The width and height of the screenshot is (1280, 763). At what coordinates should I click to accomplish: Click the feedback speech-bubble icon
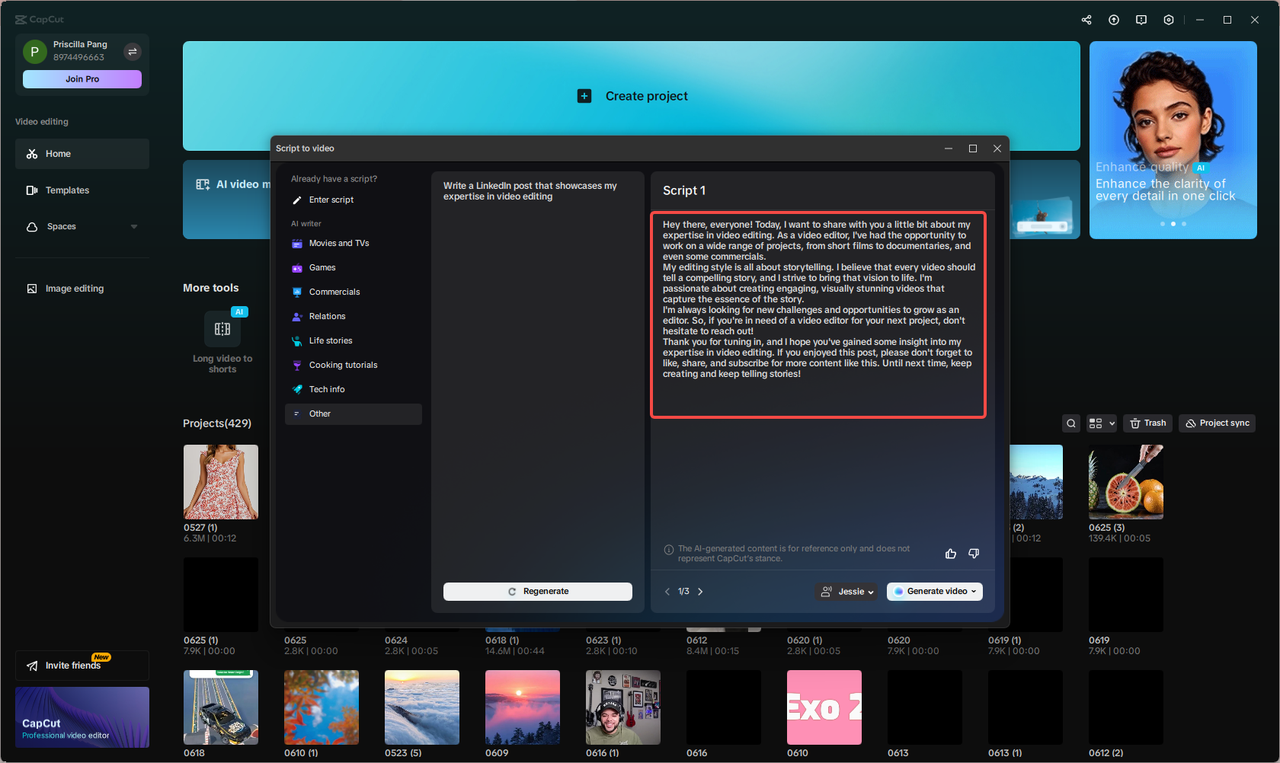click(x=1141, y=20)
